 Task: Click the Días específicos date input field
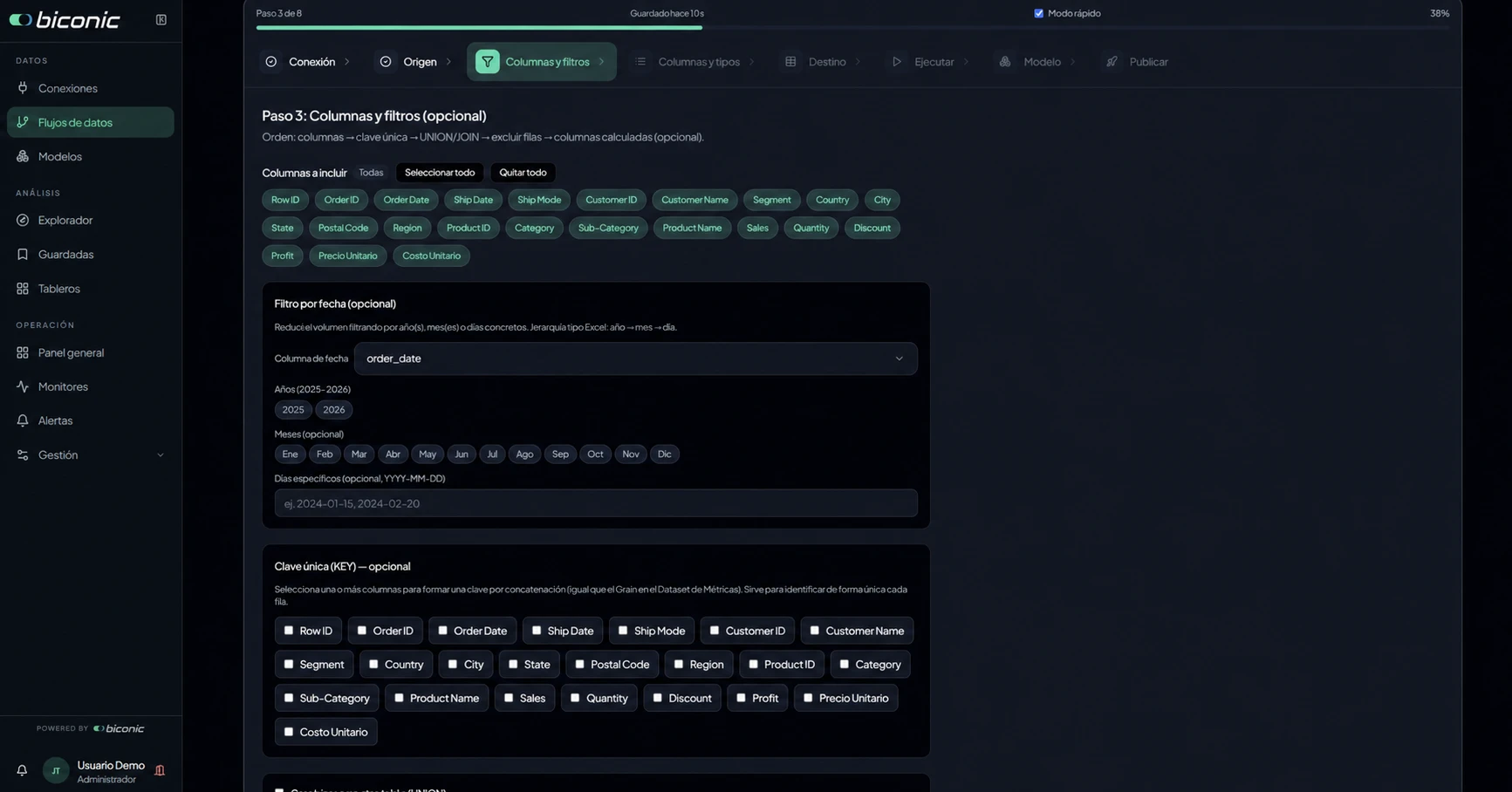point(596,503)
